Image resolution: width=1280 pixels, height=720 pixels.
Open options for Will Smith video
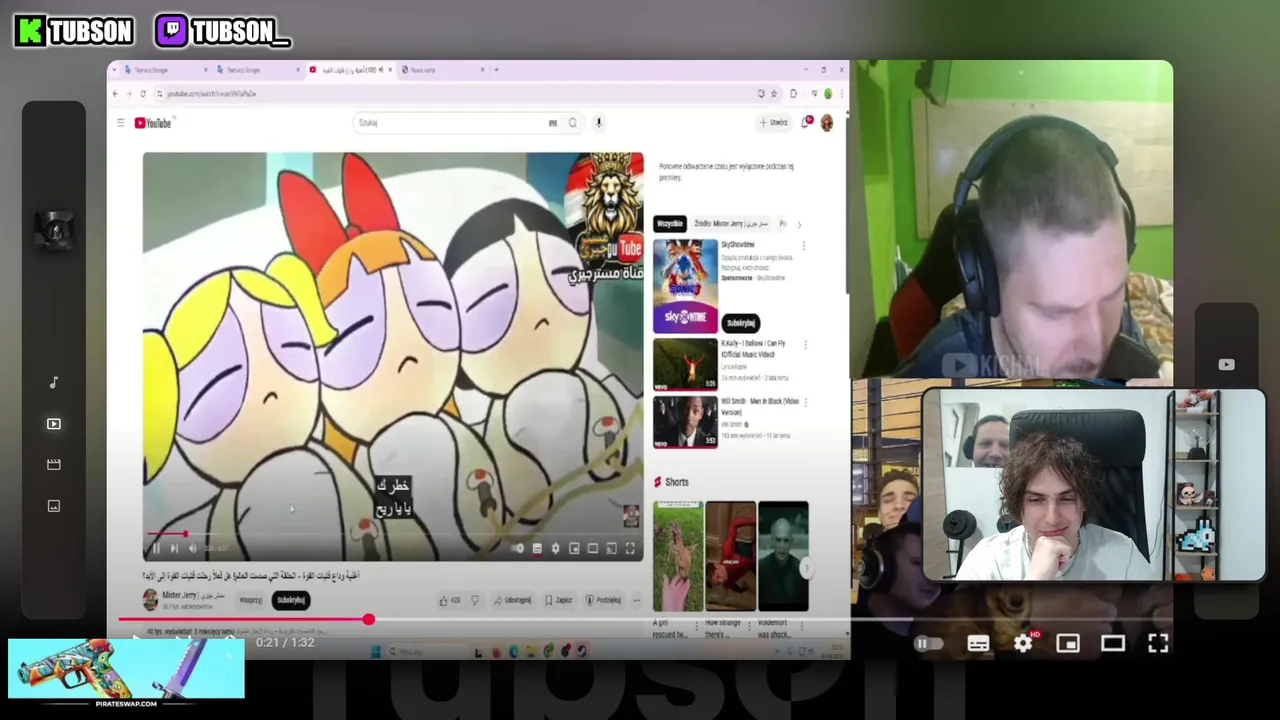(x=805, y=403)
